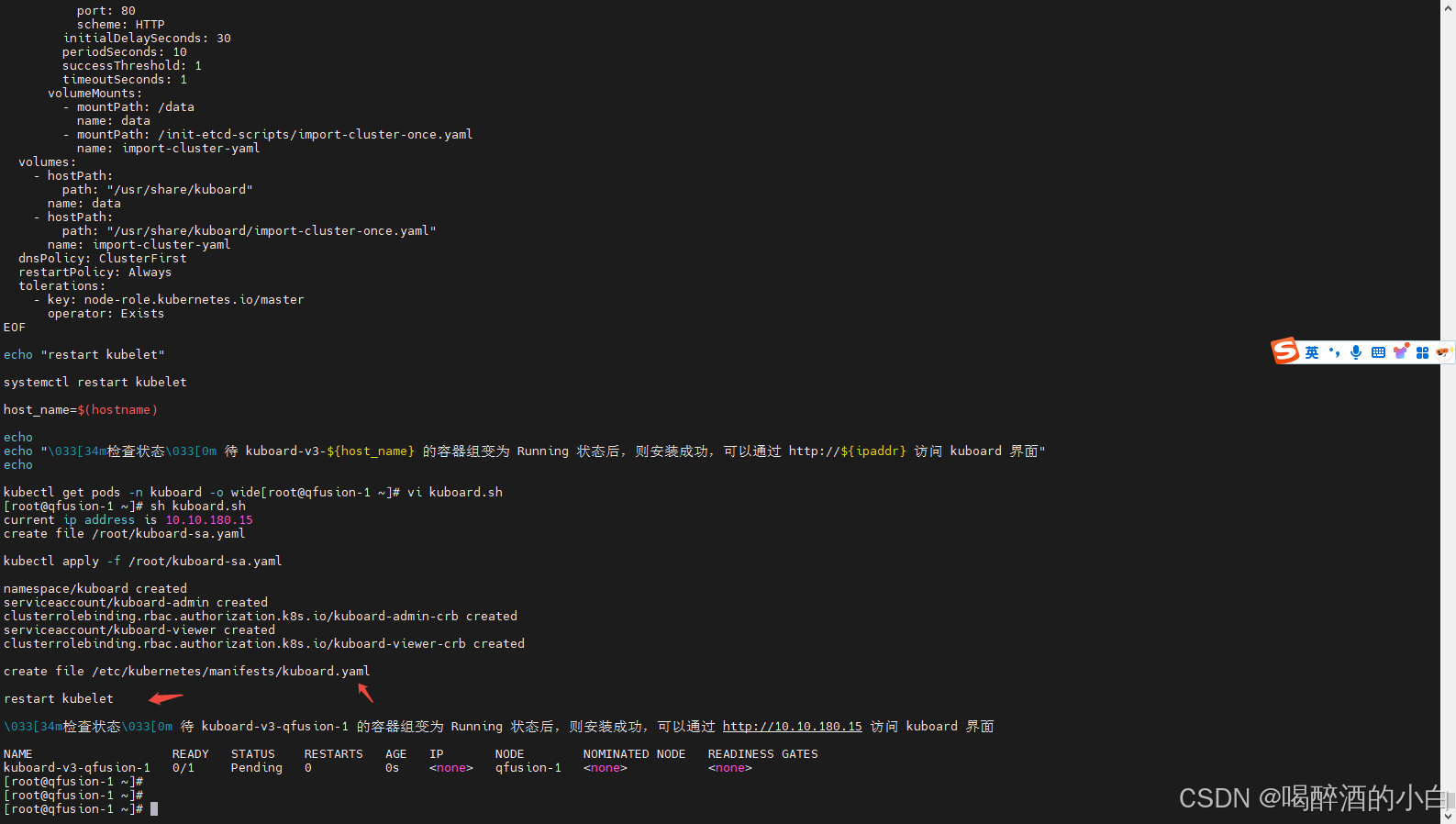Screen dimensions: 1456x824
Task: Click the scrollbar up arrow
Action: coord(1448,7)
